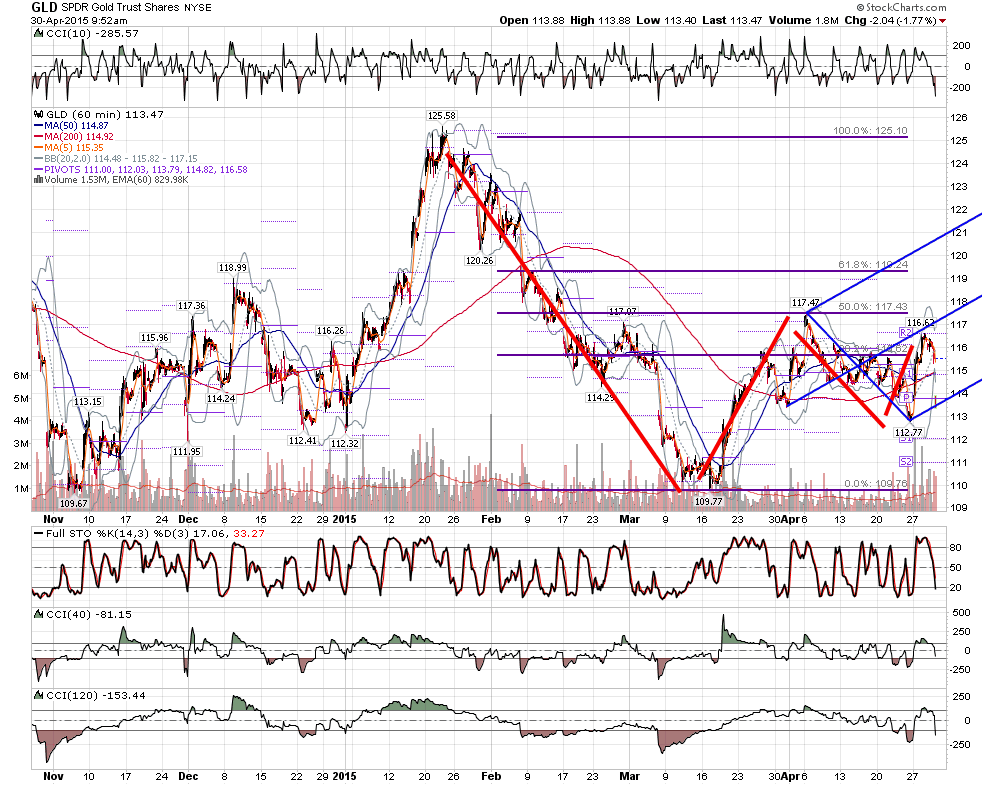The height and width of the screenshot is (791, 982).
Task: Click the 109.67 November low label
Action: [x=73, y=503]
